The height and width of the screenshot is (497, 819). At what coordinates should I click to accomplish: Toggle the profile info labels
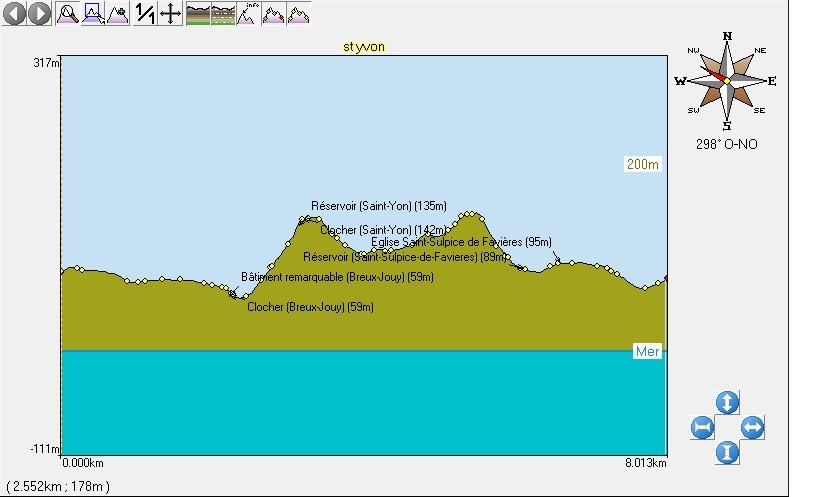[x=247, y=14]
